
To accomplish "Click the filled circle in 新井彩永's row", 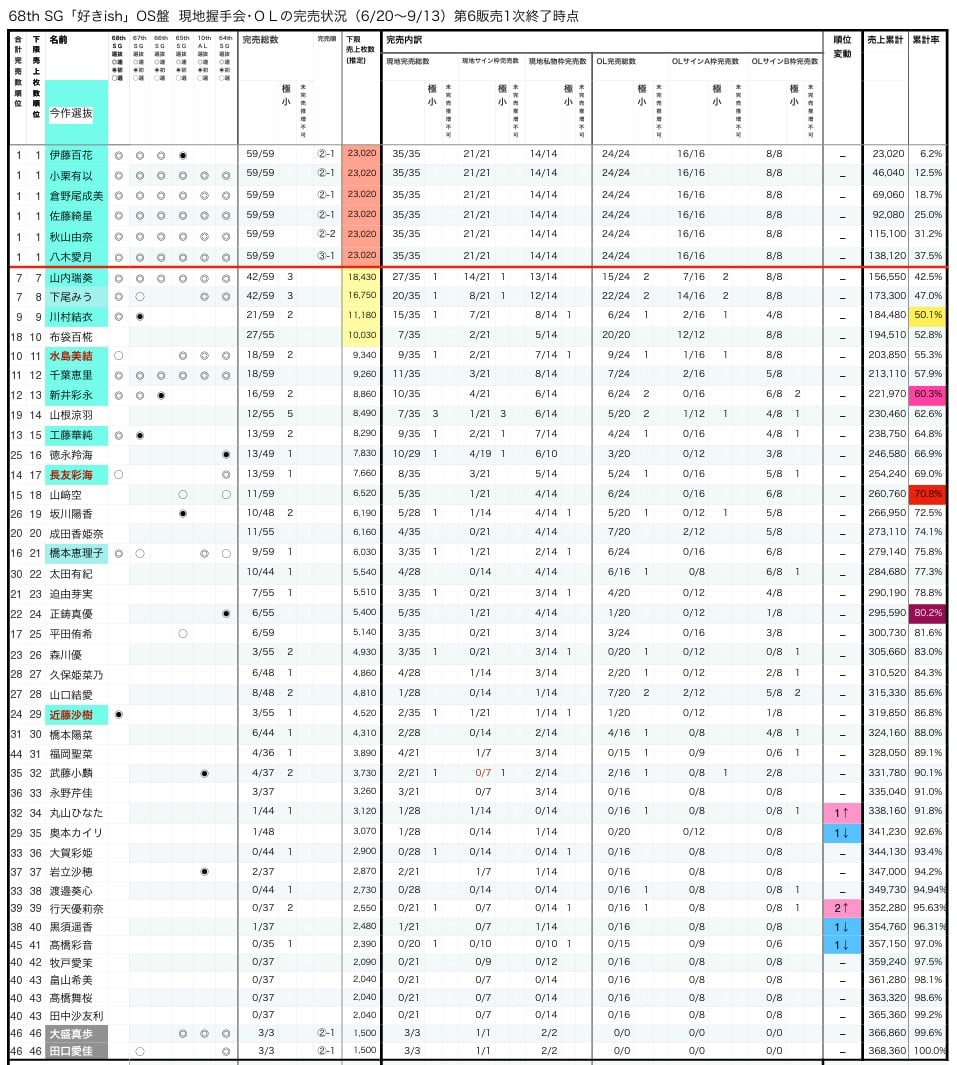I will pyautogui.click(x=161, y=395).
